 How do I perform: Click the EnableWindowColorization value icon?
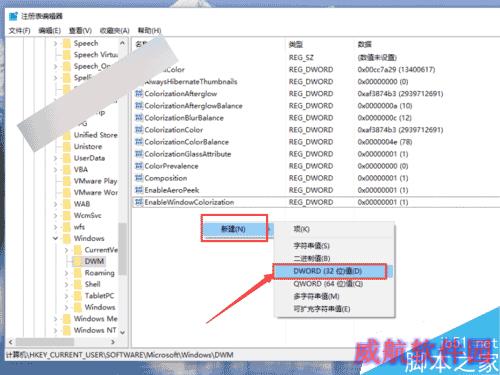pyautogui.click(x=139, y=202)
